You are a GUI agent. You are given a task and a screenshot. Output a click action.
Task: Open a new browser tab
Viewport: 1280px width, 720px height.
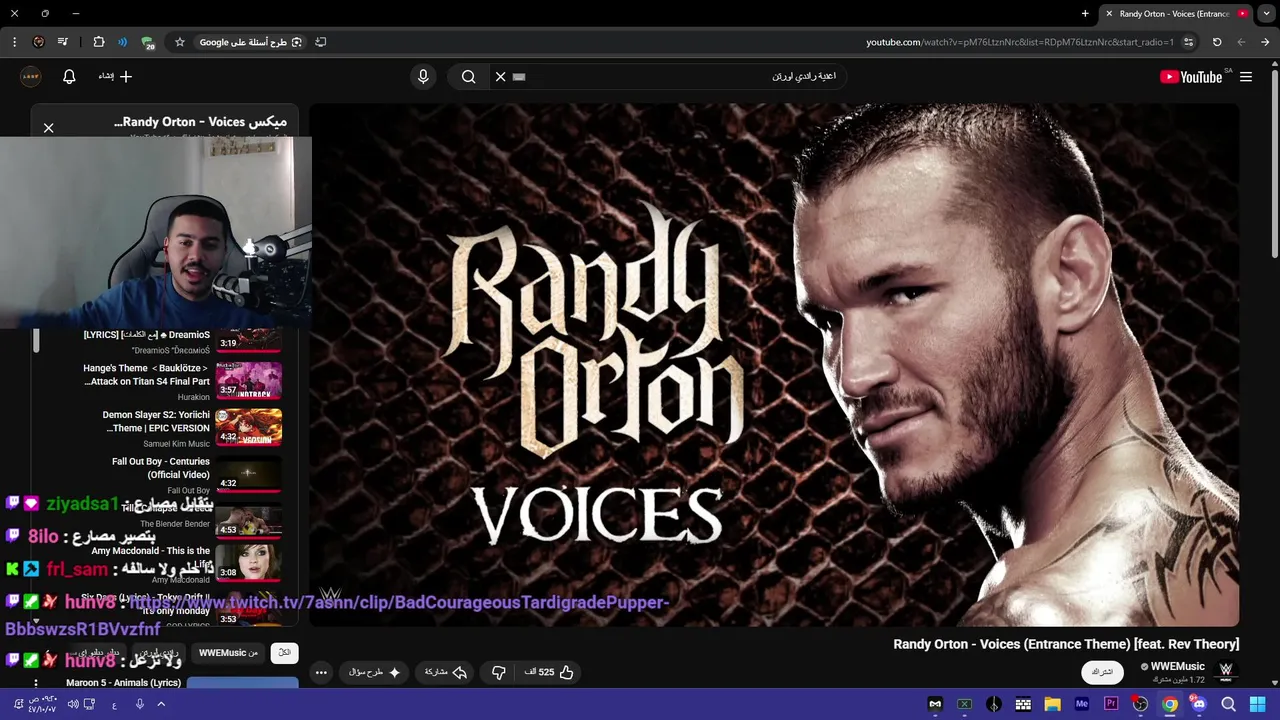point(1085,14)
